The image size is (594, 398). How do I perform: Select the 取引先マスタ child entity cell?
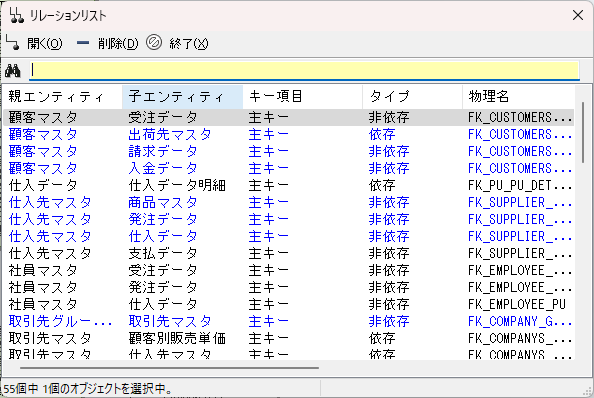coord(170,321)
